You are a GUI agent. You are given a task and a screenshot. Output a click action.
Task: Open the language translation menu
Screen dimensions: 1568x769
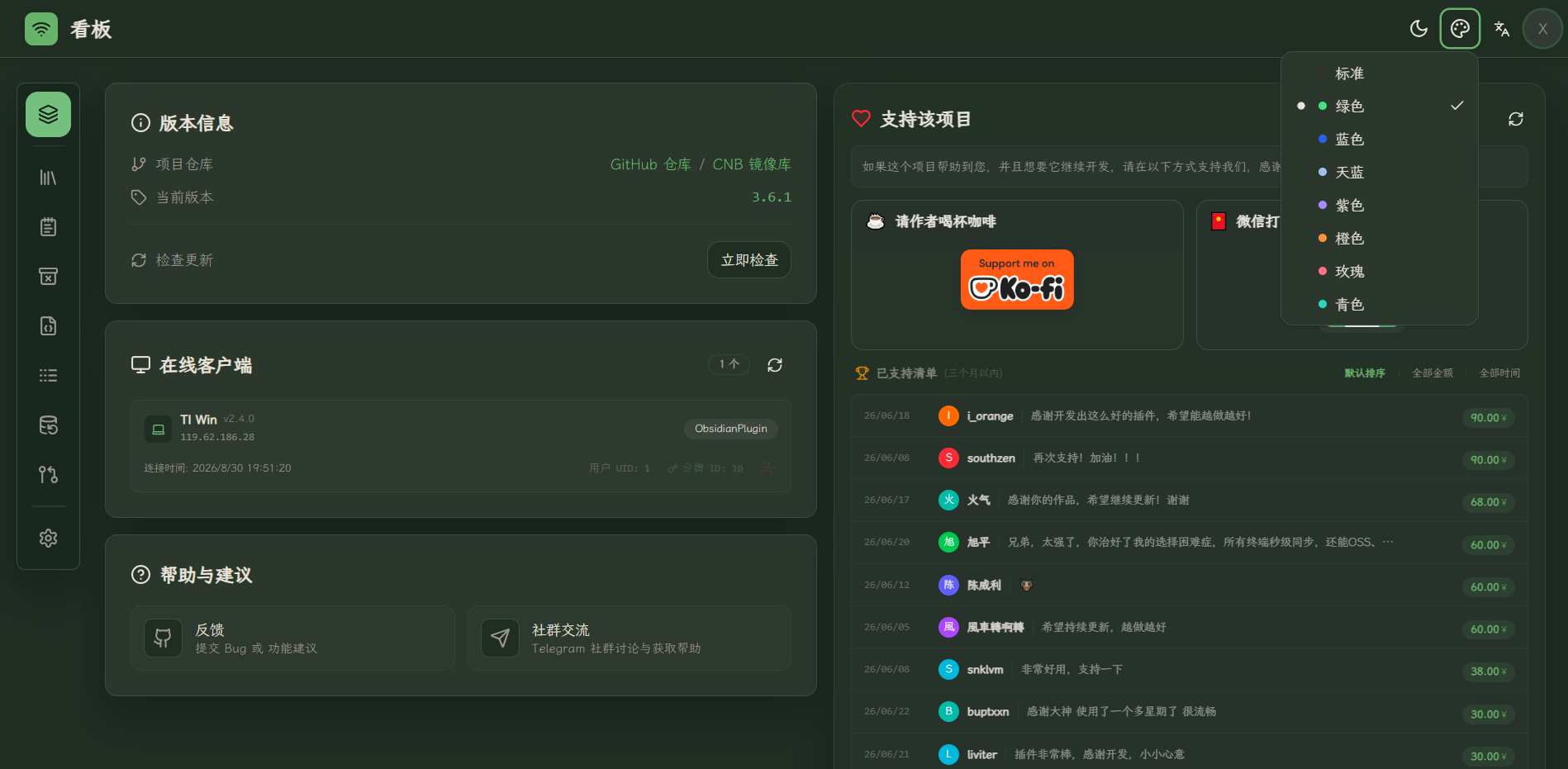[x=1501, y=29]
